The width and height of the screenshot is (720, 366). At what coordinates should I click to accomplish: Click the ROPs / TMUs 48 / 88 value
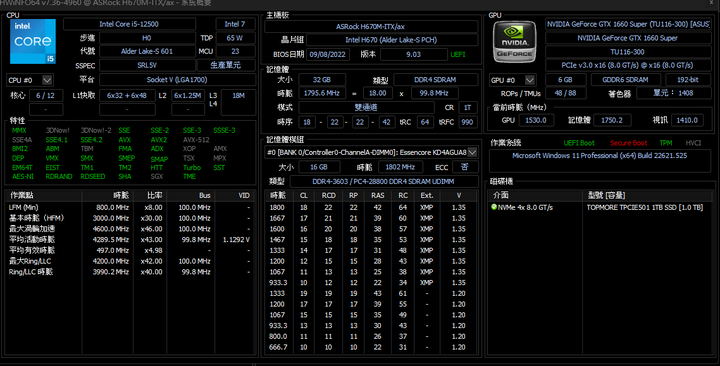pos(565,93)
